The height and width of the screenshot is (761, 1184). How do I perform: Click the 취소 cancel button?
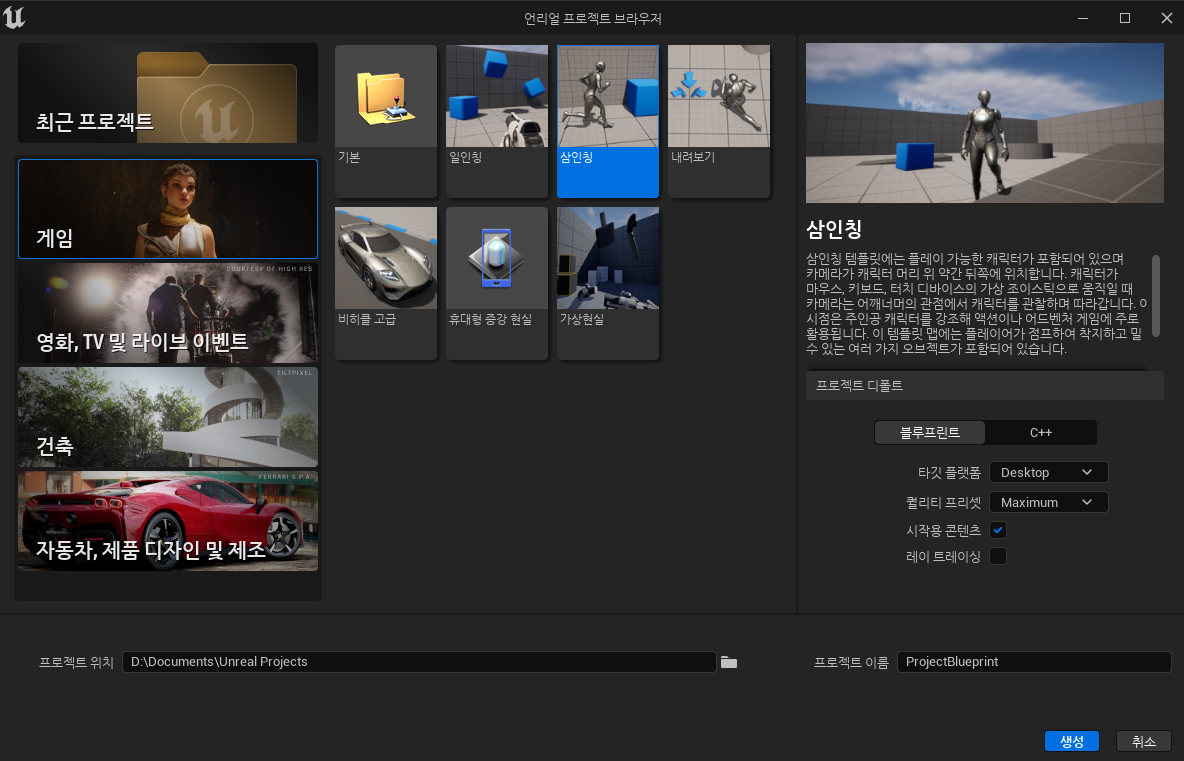click(x=1143, y=741)
